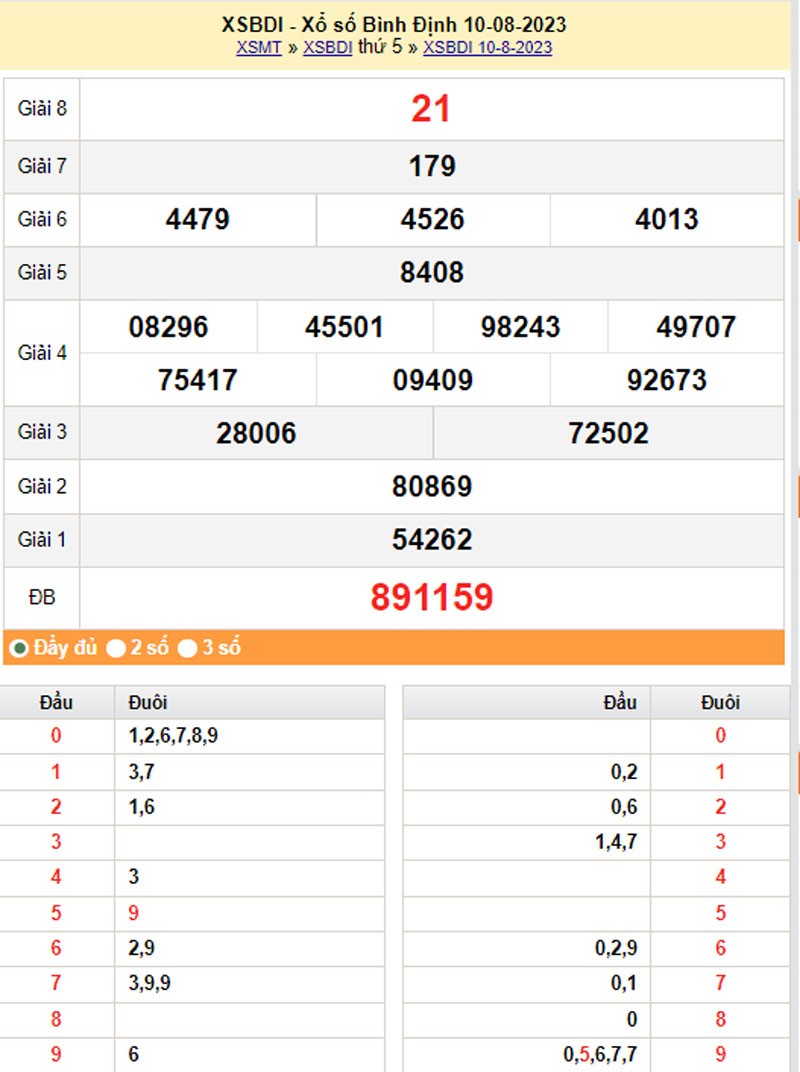The height and width of the screenshot is (1072, 800).
Task: Select the Giải 7 result 179
Action: point(431,166)
